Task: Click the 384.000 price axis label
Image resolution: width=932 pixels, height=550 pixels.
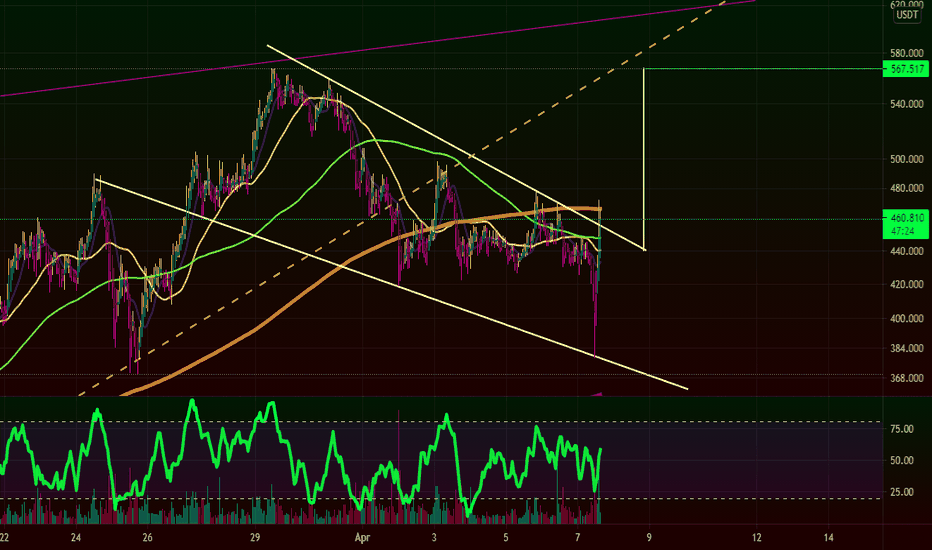Action: pos(906,348)
